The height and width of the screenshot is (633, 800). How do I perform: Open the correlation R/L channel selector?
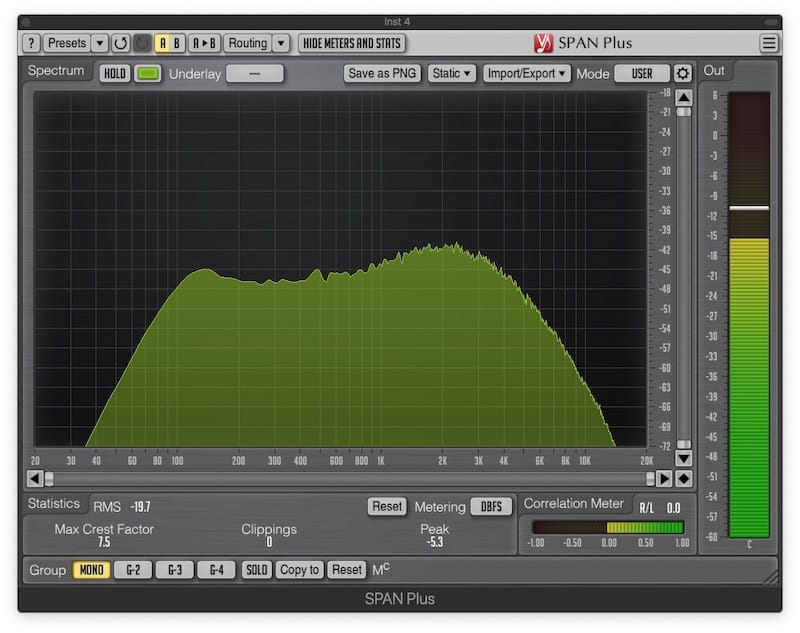[x=646, y=508]
